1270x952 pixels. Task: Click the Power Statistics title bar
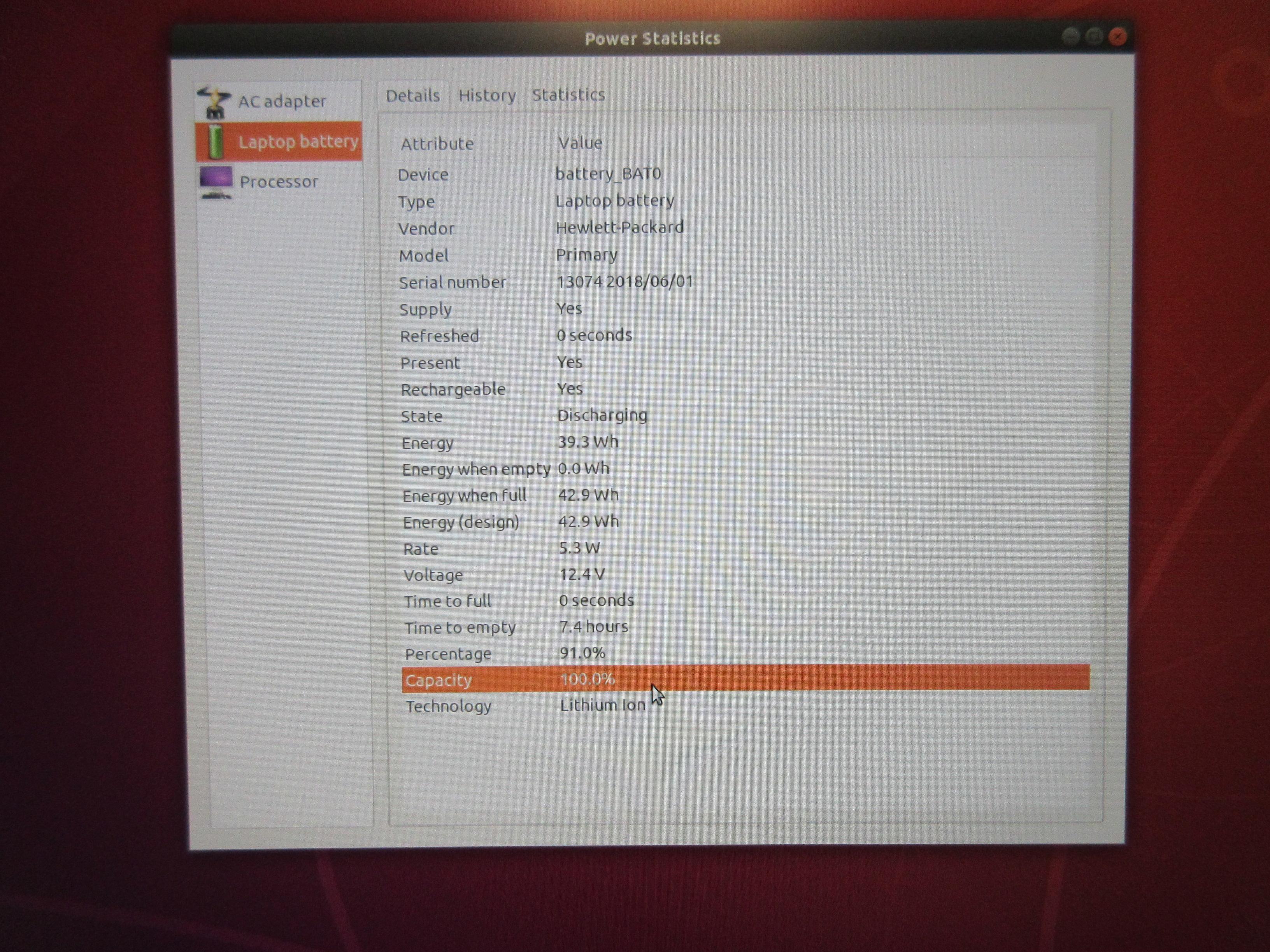652,38
